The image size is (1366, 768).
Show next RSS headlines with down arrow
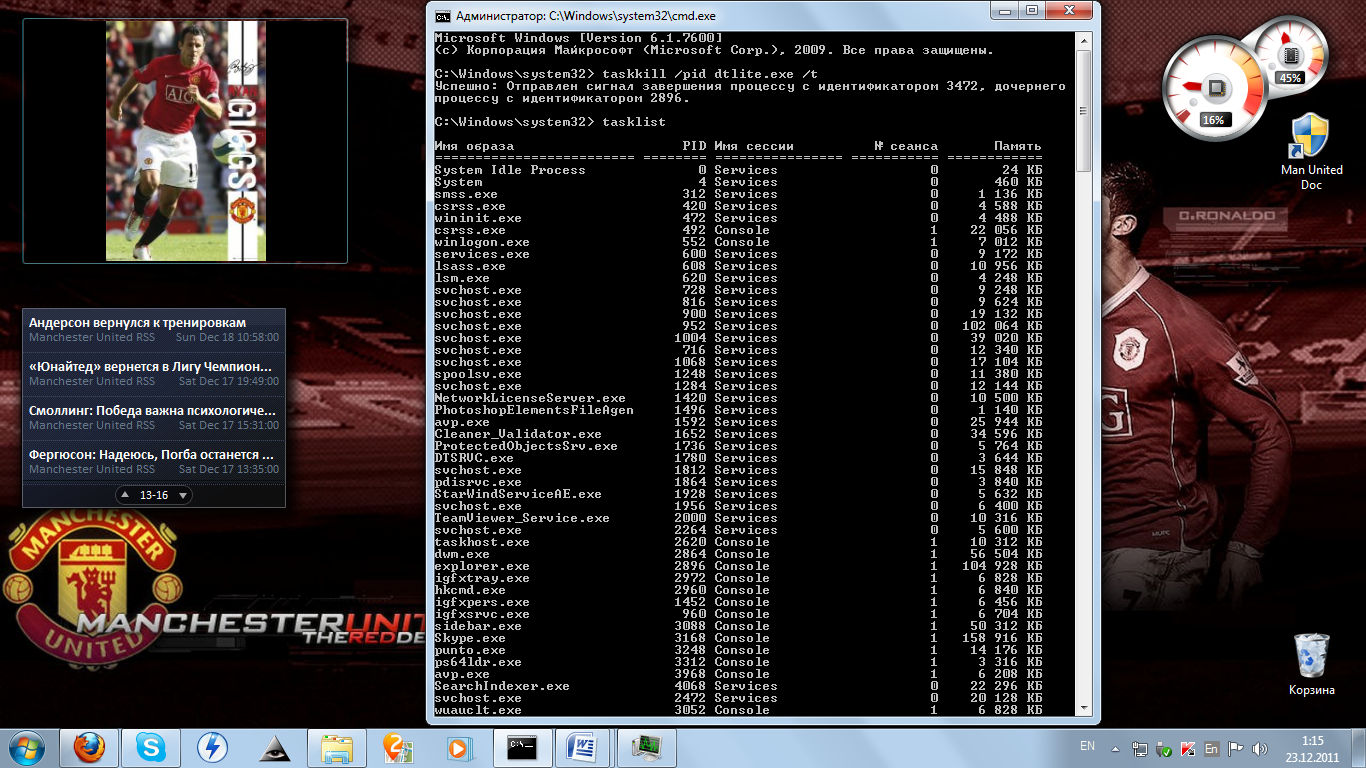coord(183,495)
